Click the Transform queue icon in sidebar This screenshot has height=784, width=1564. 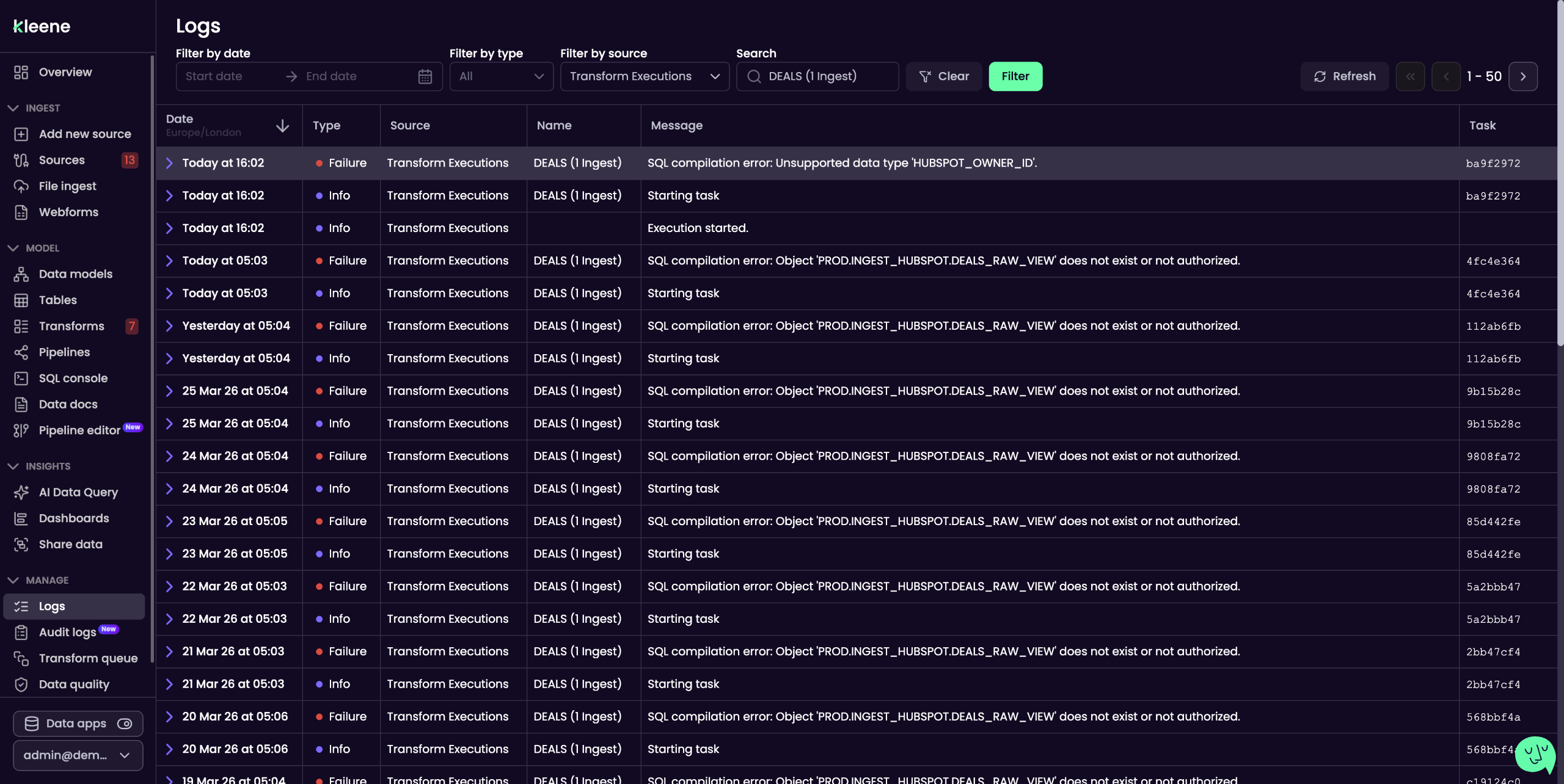pyautogui.click(x=21, y=658)
